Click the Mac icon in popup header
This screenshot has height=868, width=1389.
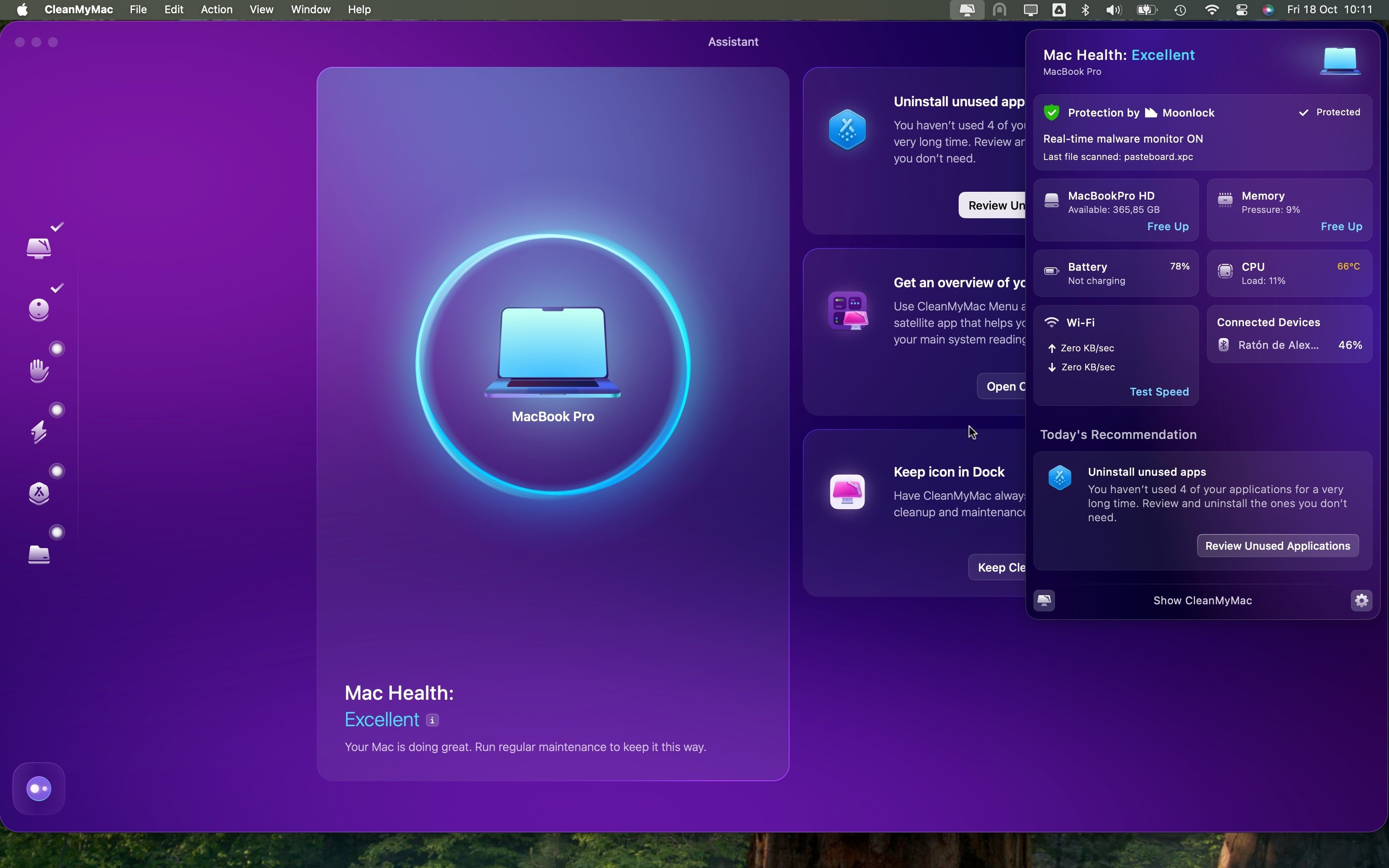[1340, 62]
